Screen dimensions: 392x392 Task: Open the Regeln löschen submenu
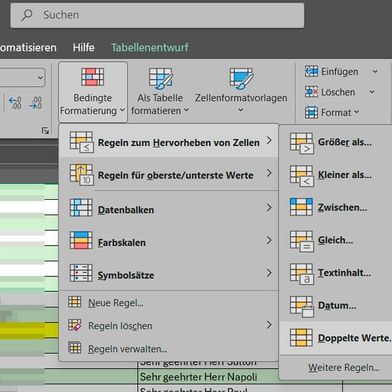point(169,326)
